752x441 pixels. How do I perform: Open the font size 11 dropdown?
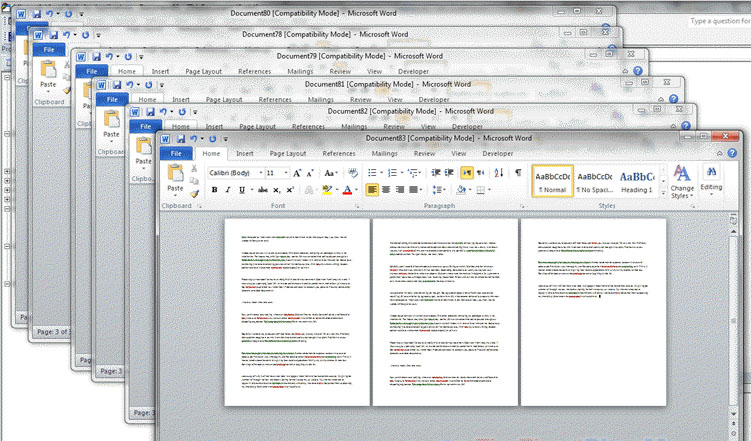286,173
